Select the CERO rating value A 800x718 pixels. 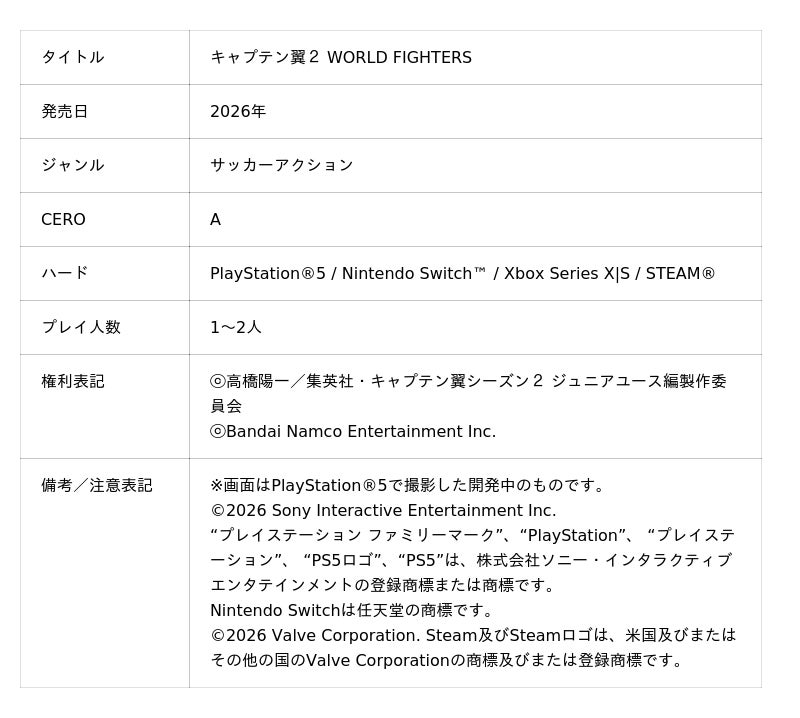coord(215,219)
